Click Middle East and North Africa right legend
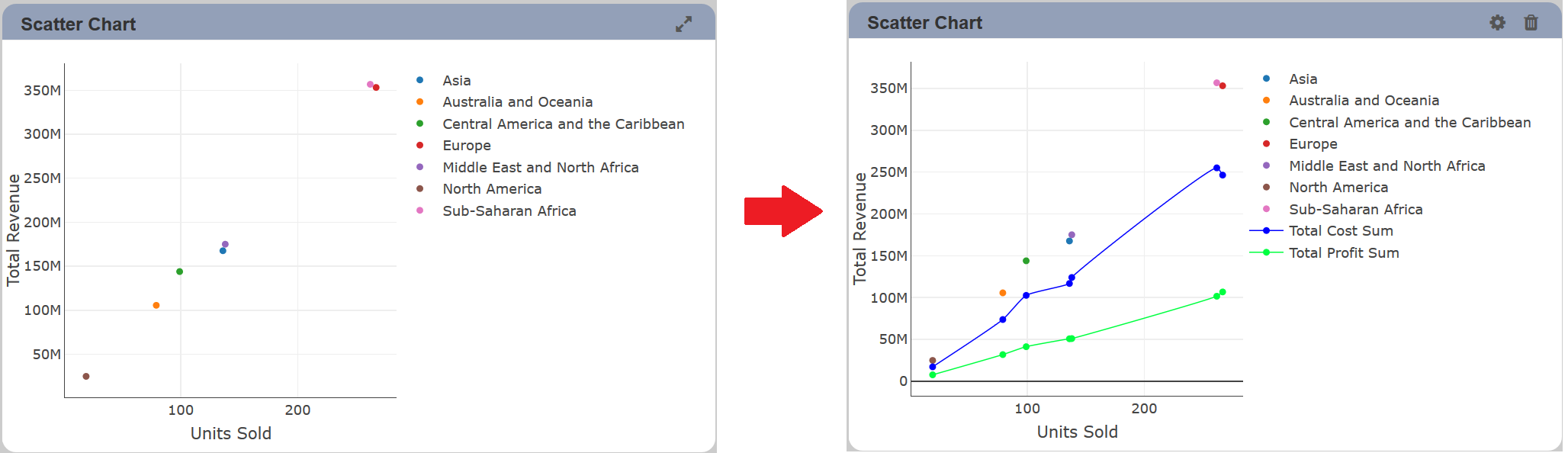Viewport: 1568px width, 453px height. 1386,165
